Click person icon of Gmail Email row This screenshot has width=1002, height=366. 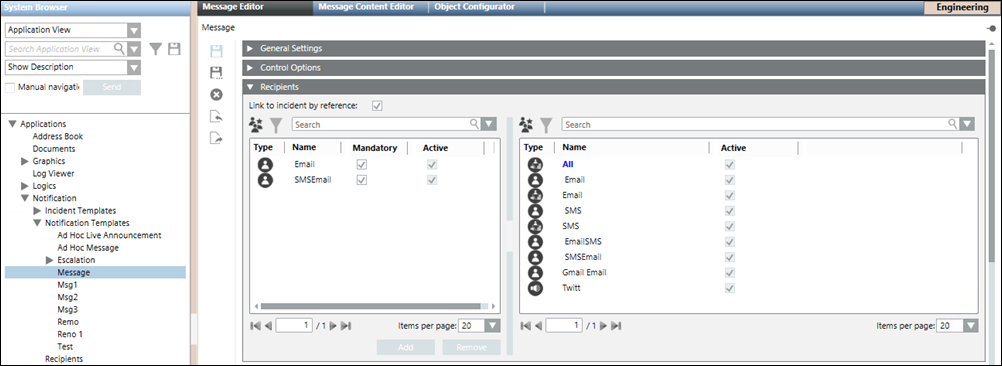535,273
